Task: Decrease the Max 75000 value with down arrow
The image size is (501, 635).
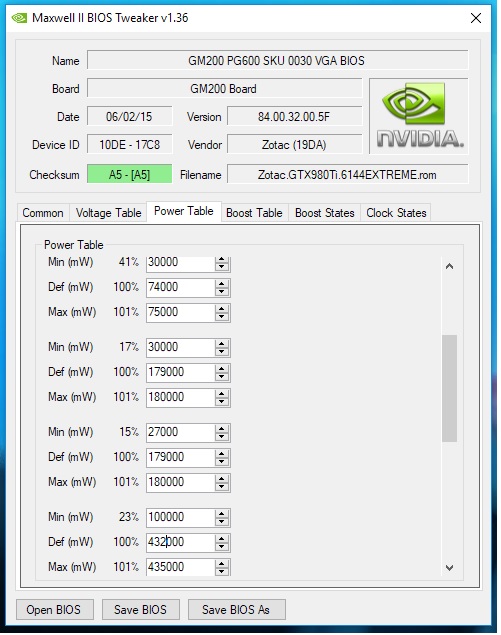Action: [222, 317]
